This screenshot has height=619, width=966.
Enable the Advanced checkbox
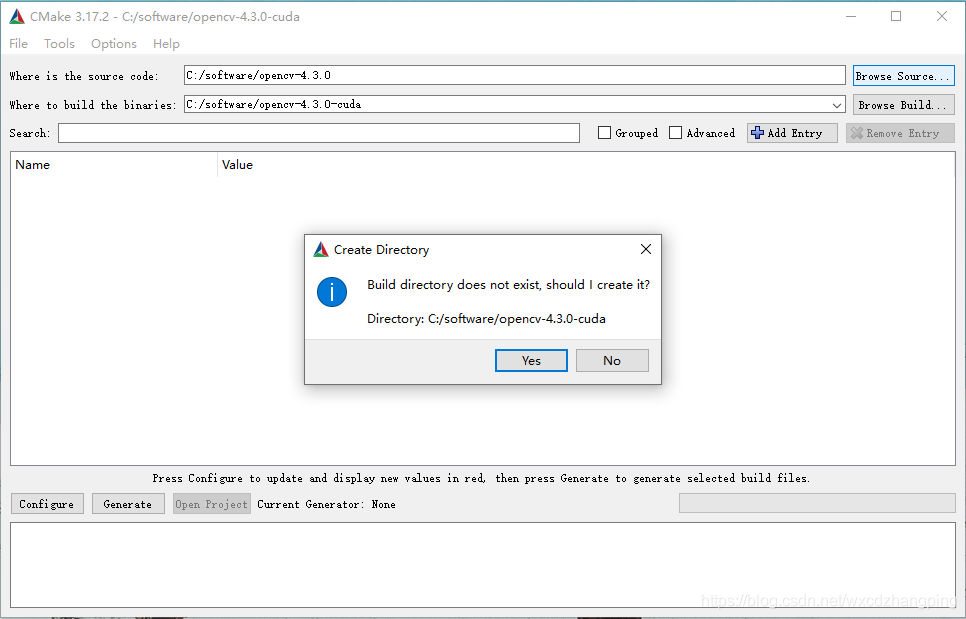coord(676,133)
